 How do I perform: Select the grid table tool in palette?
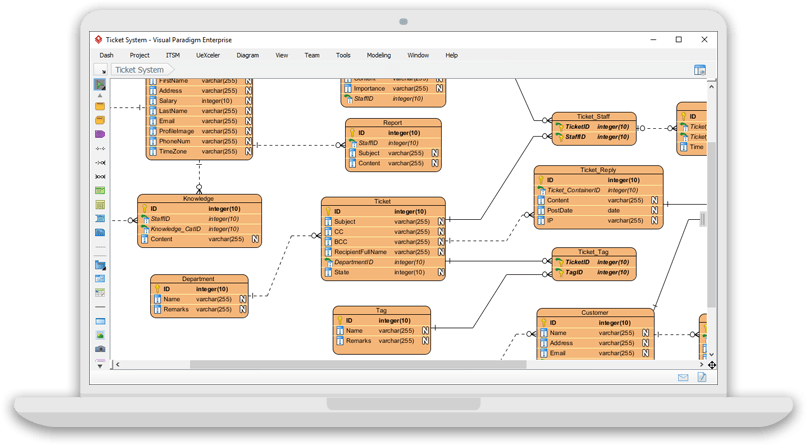(x=100, y=293)
